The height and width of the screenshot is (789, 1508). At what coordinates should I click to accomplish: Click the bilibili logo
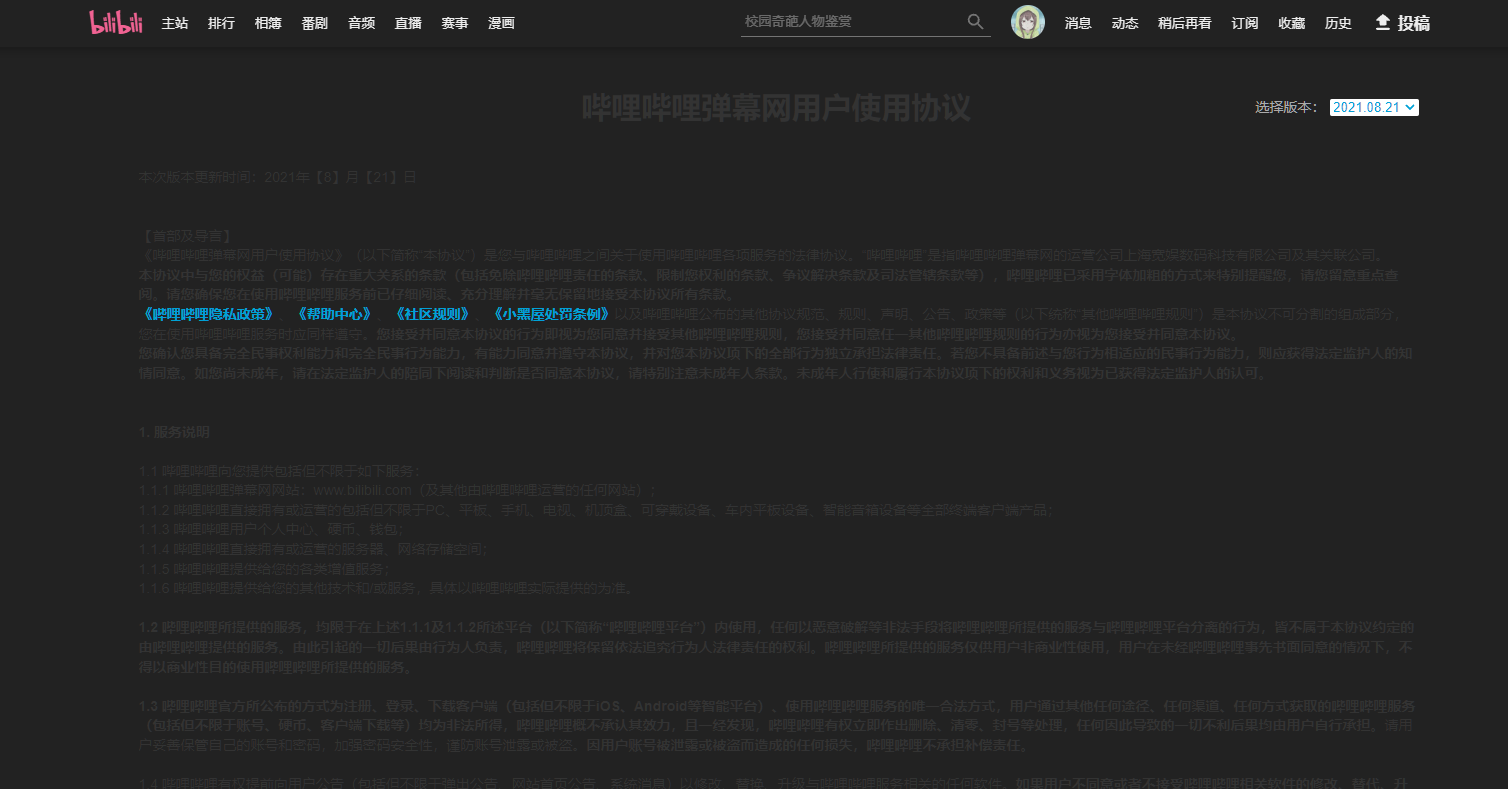116,23
